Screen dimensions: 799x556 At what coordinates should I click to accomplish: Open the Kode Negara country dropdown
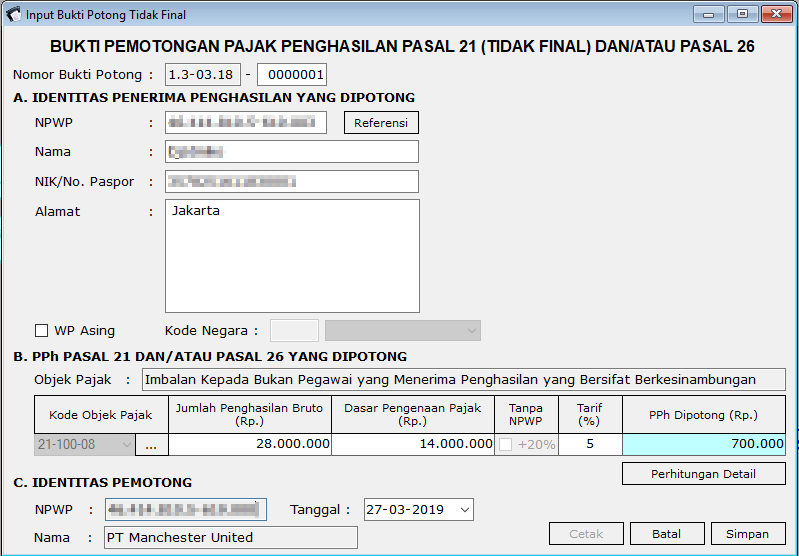tap(403, 330)
